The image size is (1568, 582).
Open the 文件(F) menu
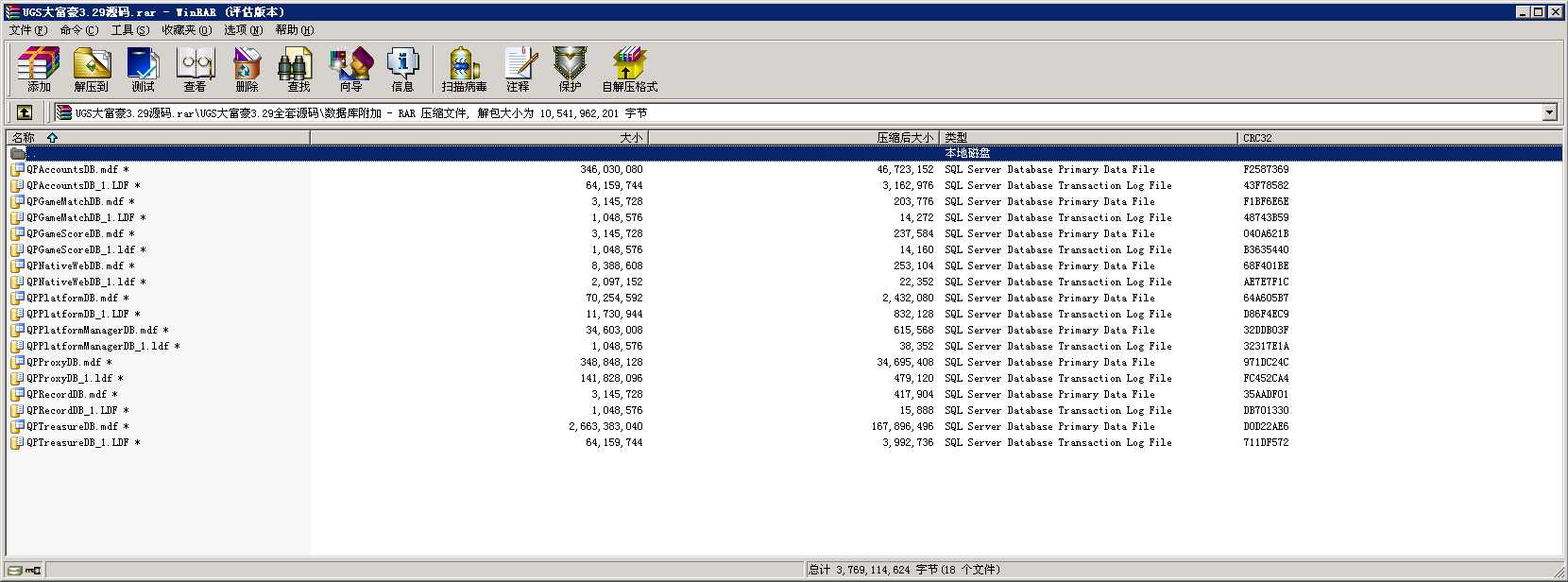click(x=28, y=30)
